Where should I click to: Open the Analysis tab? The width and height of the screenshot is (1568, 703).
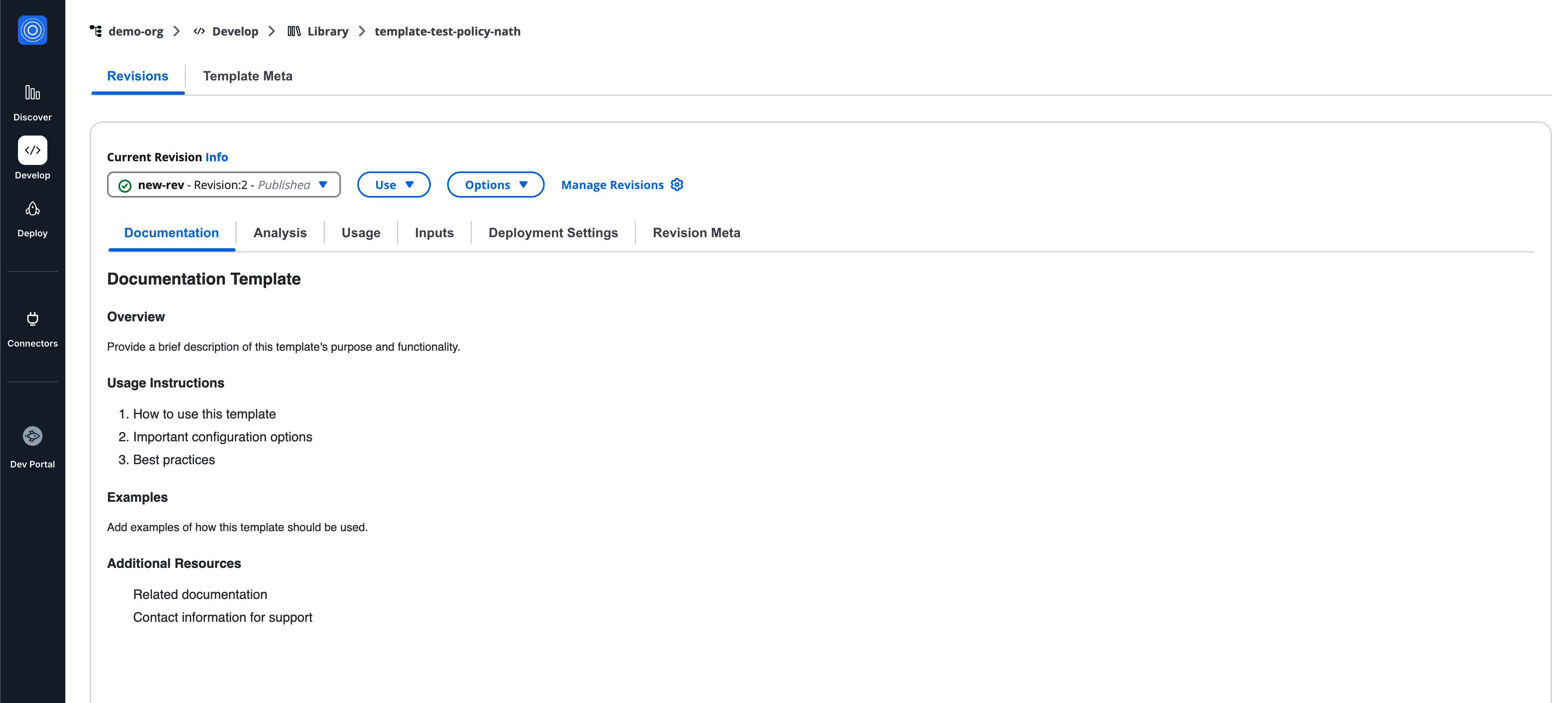point(280,233)
